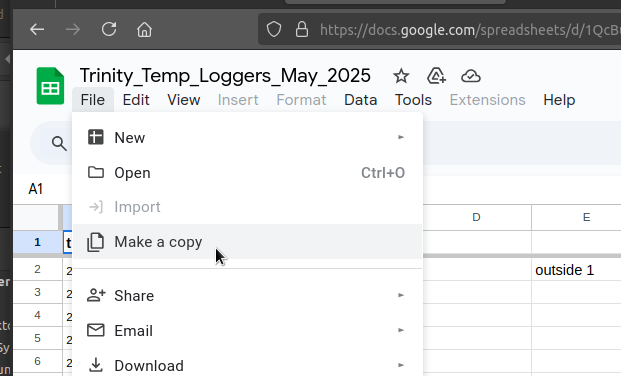Open the site lock security info

302,29
